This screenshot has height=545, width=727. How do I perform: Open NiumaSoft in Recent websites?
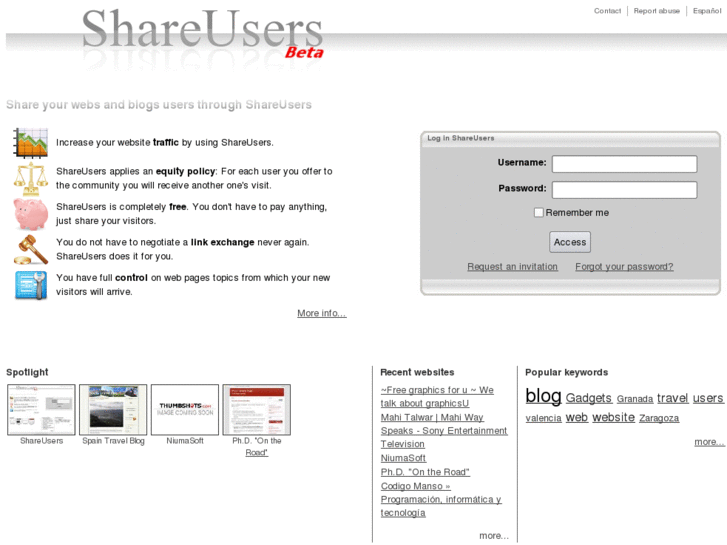click(x=403, y=458)
